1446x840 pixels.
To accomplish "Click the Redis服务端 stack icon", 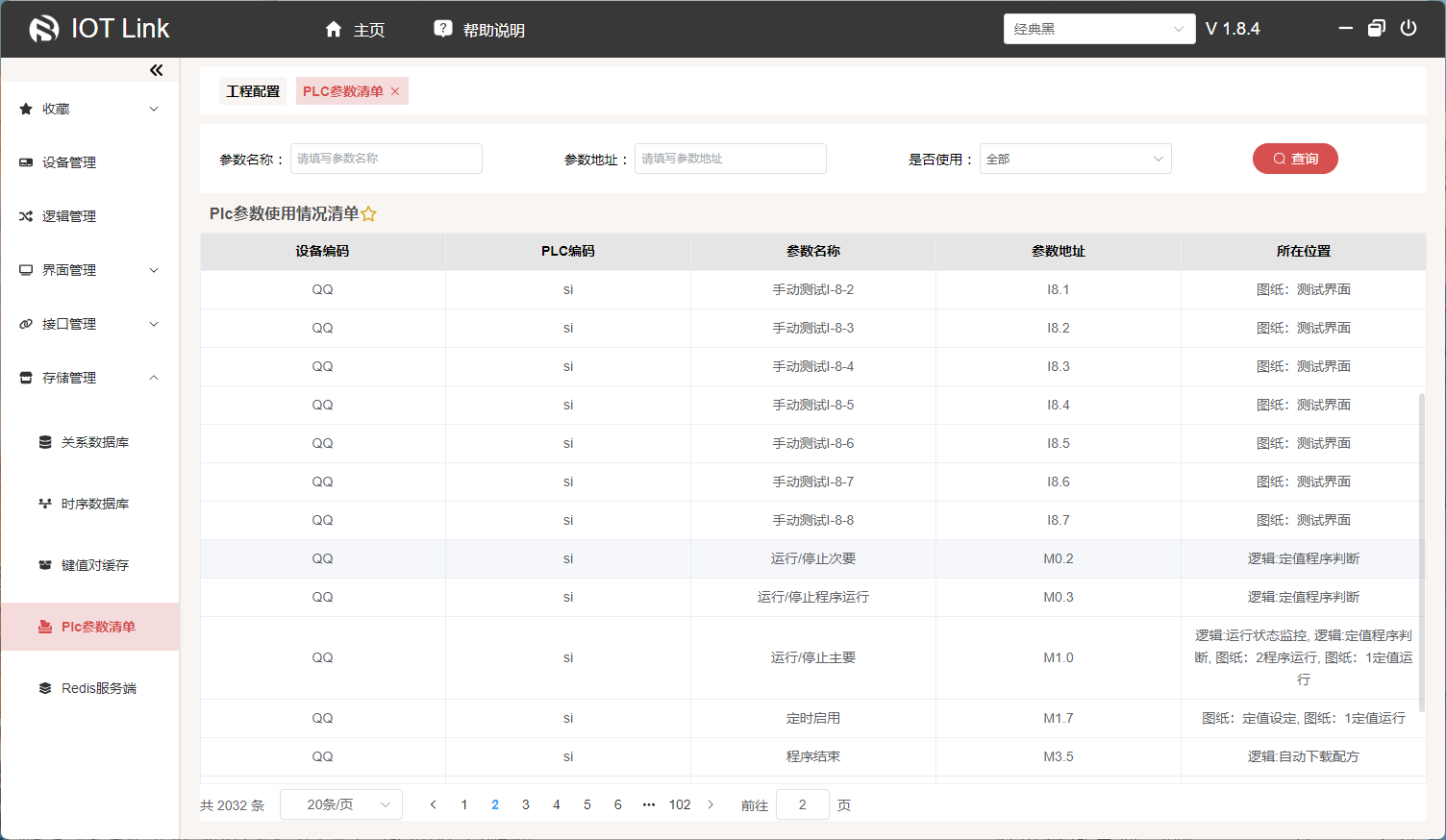I will pyautogui.click(x=45, y=688).
